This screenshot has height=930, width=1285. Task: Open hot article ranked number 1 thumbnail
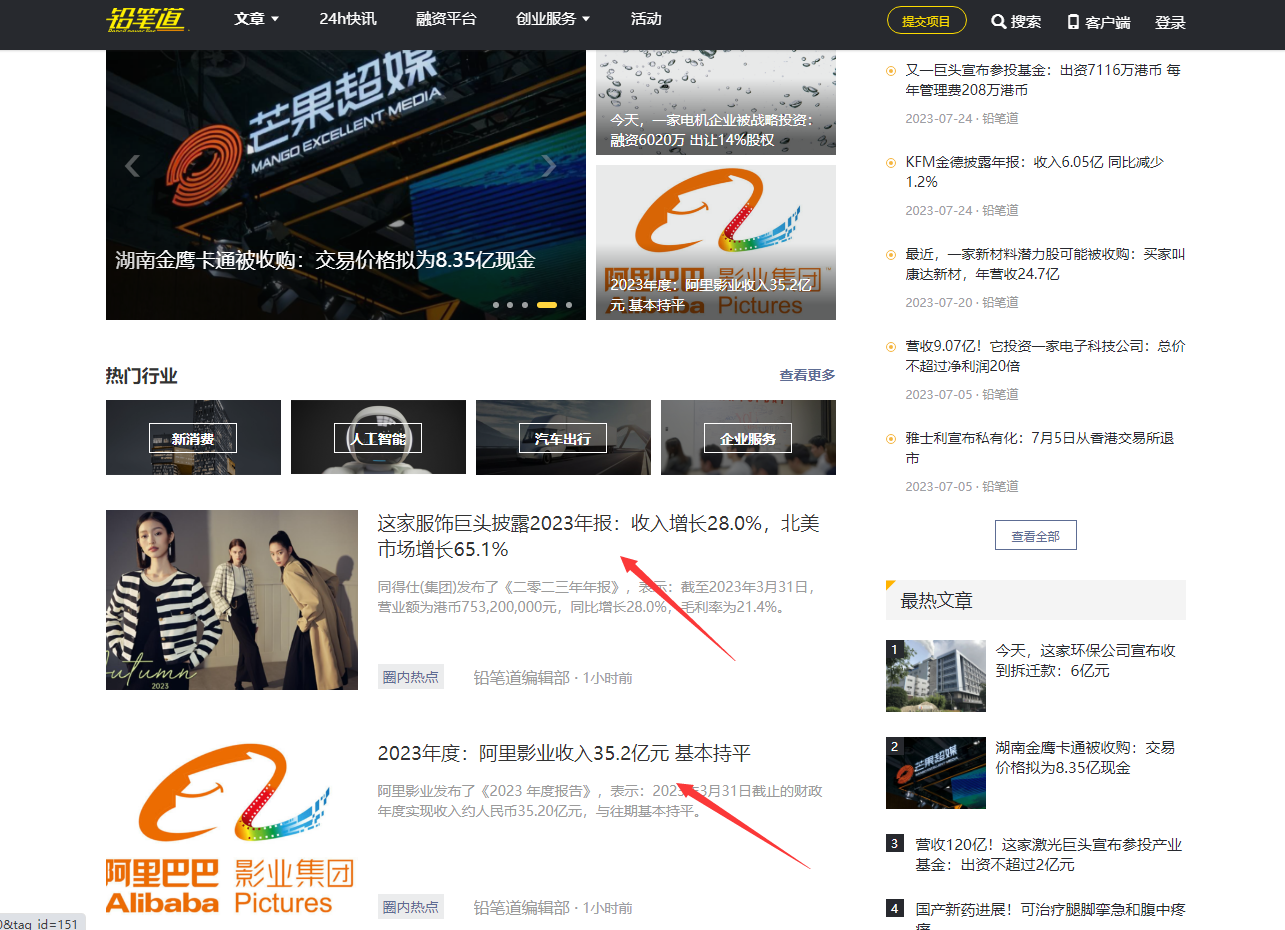click(x=936, y=676)
